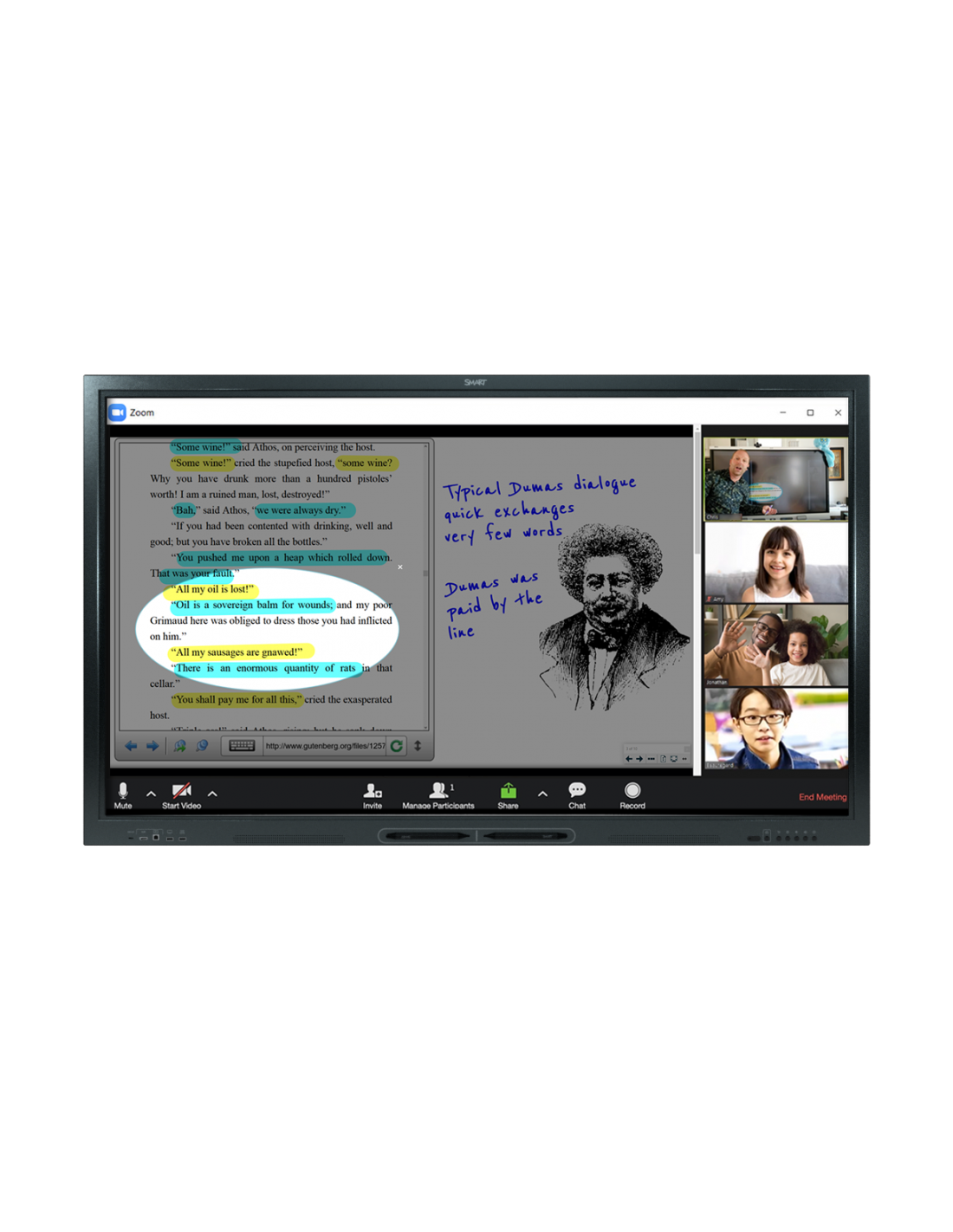953x1232 pixels.
Task: Click the green reload page icon
Action: 397,746
